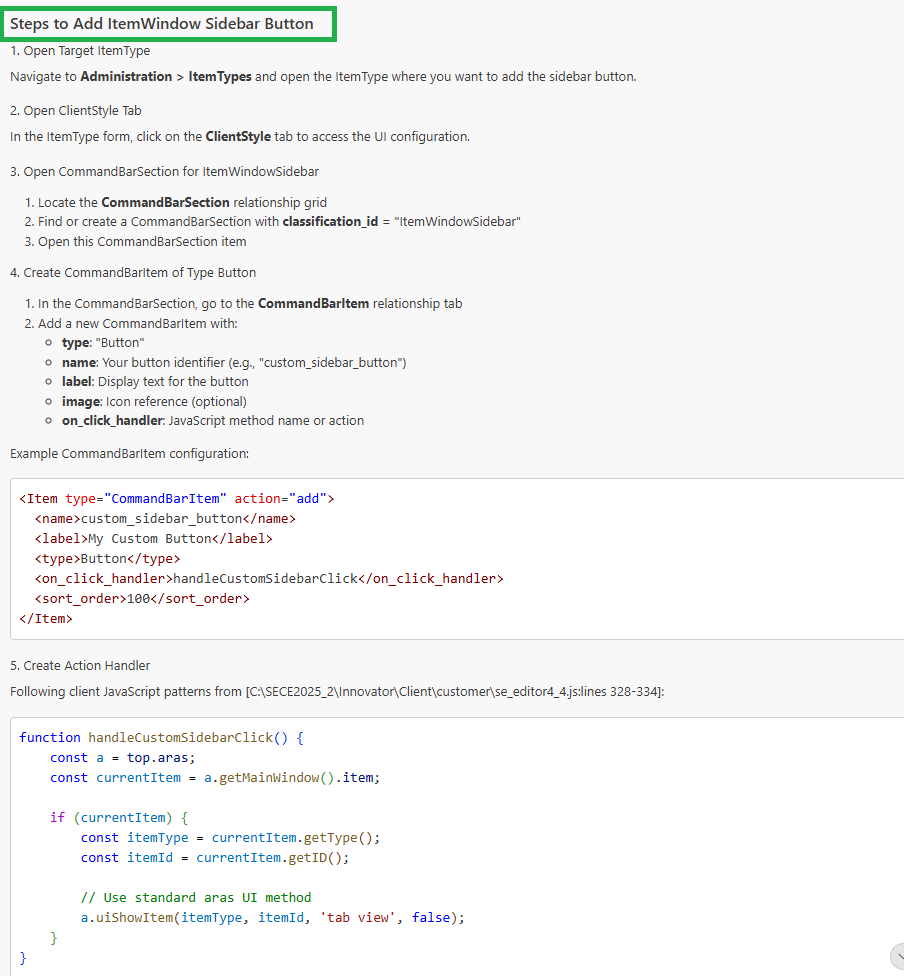The height and width of the screenshot is (976, 904).
Task: Click '3. Open CommandBarSection for ItemWindowSidebar' heading
Action: click(164, 172)
